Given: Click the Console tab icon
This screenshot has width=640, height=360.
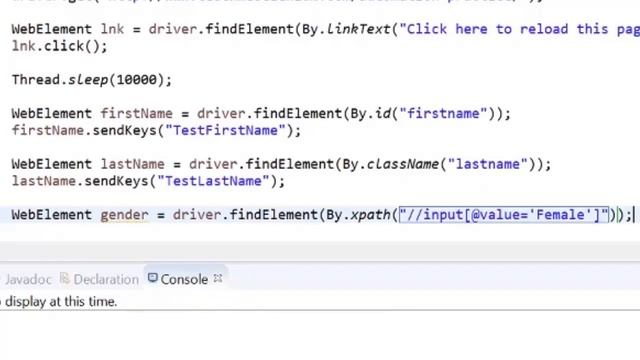Looking at the screenshot, I should tap(153, 278).
